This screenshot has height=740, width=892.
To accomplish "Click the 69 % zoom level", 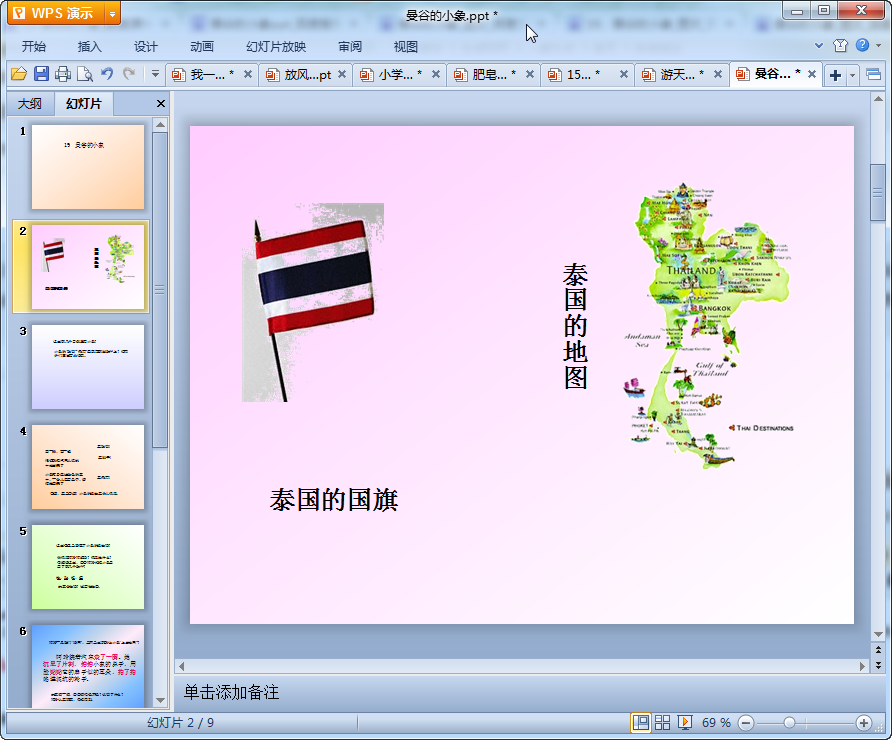I will coord(716,723).
